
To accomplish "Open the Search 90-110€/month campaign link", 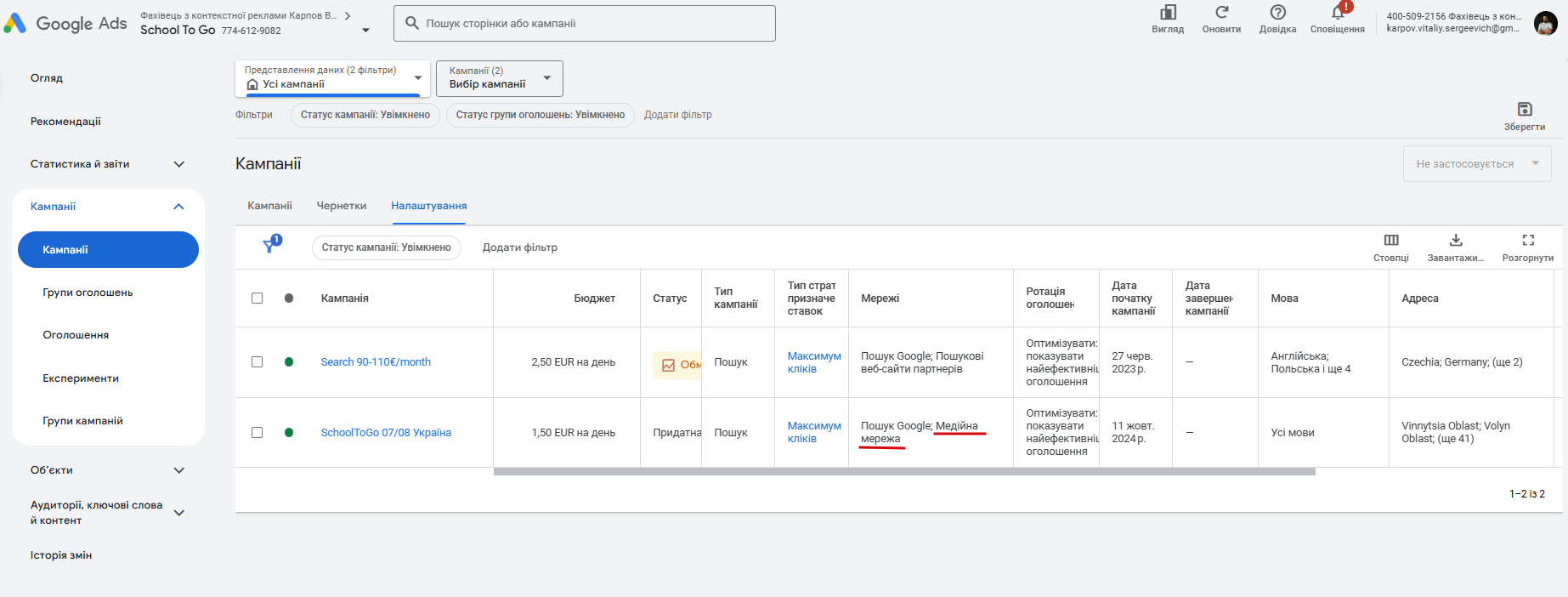I will [376, 362].
